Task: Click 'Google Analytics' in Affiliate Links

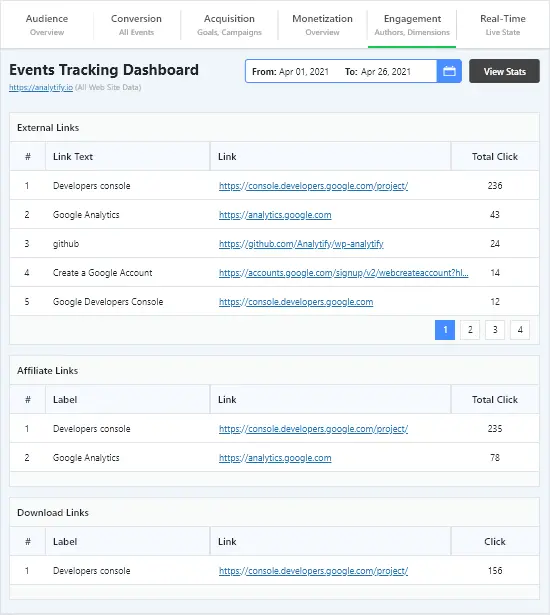Action: pyautogui.click(x=86, y=458)
